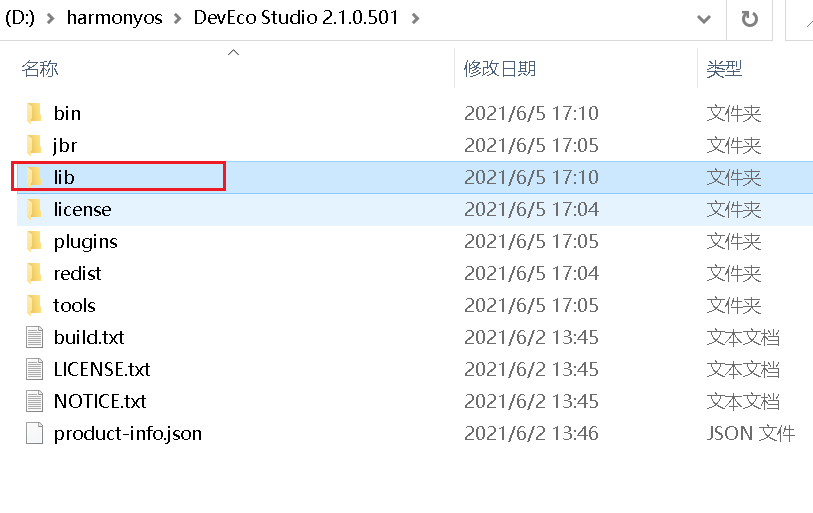
Task: Select the tools folder name
Action: pyautogui.click(x=75, y=305)
